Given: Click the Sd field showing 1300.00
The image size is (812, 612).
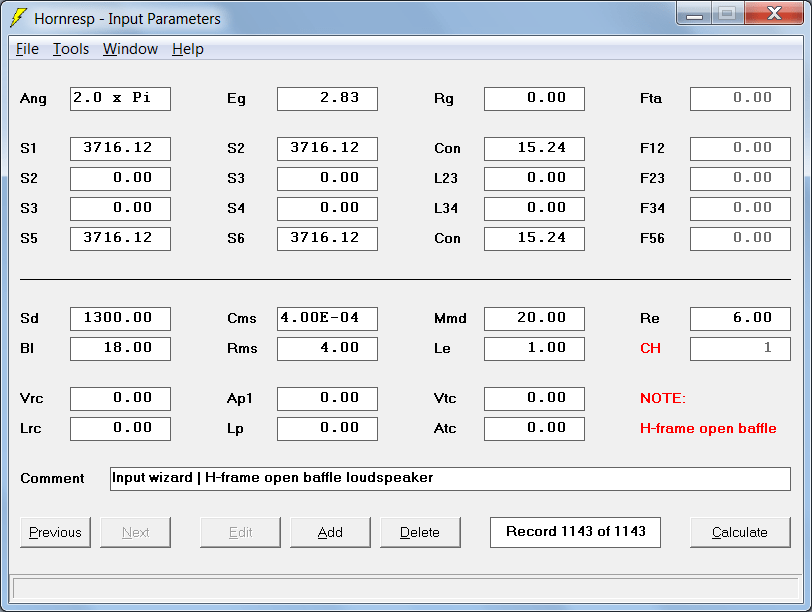Looking at the screenshot, I should tap(120, 318).
